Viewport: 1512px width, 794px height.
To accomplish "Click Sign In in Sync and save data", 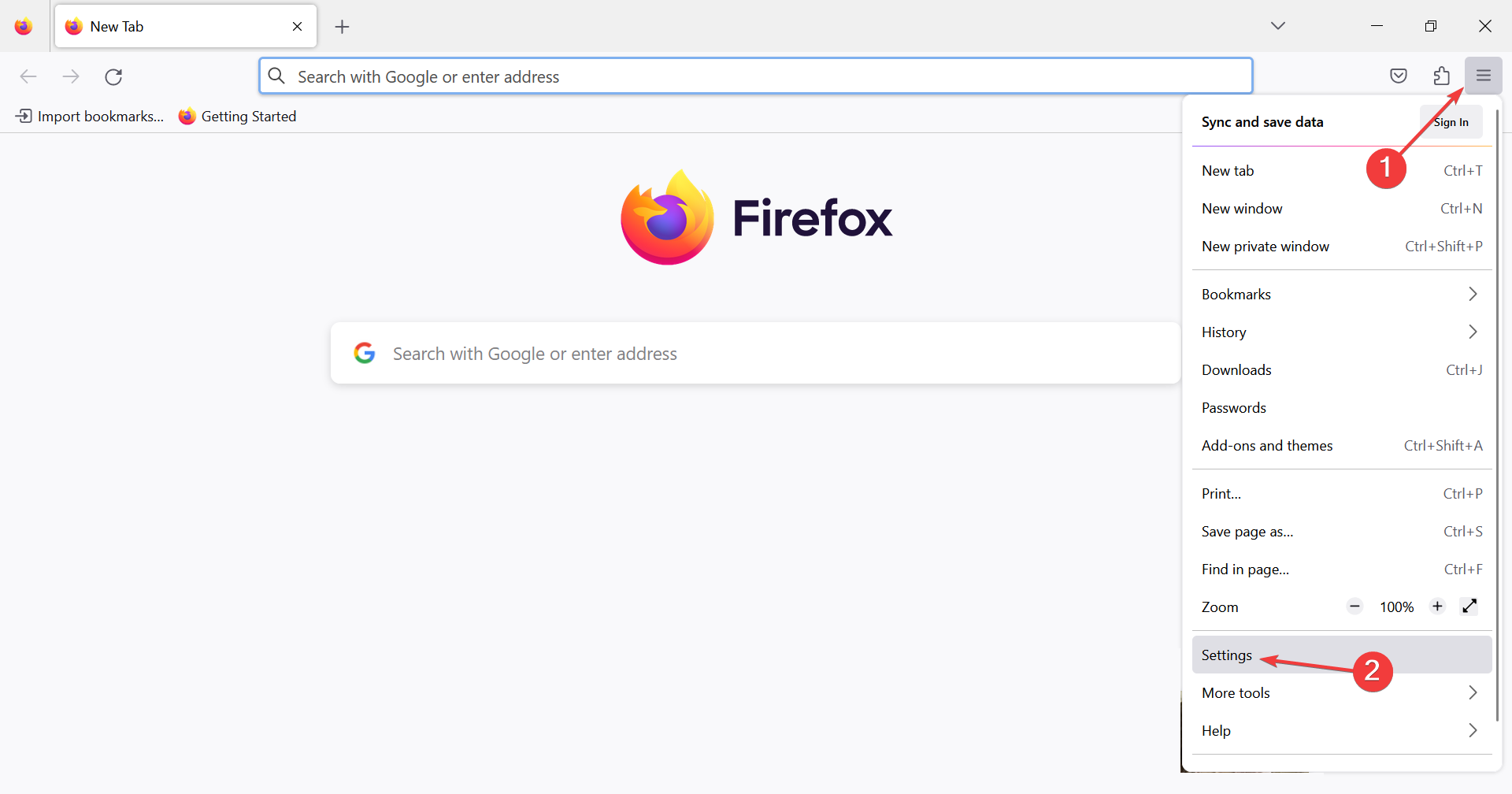I will point(1451,122).
